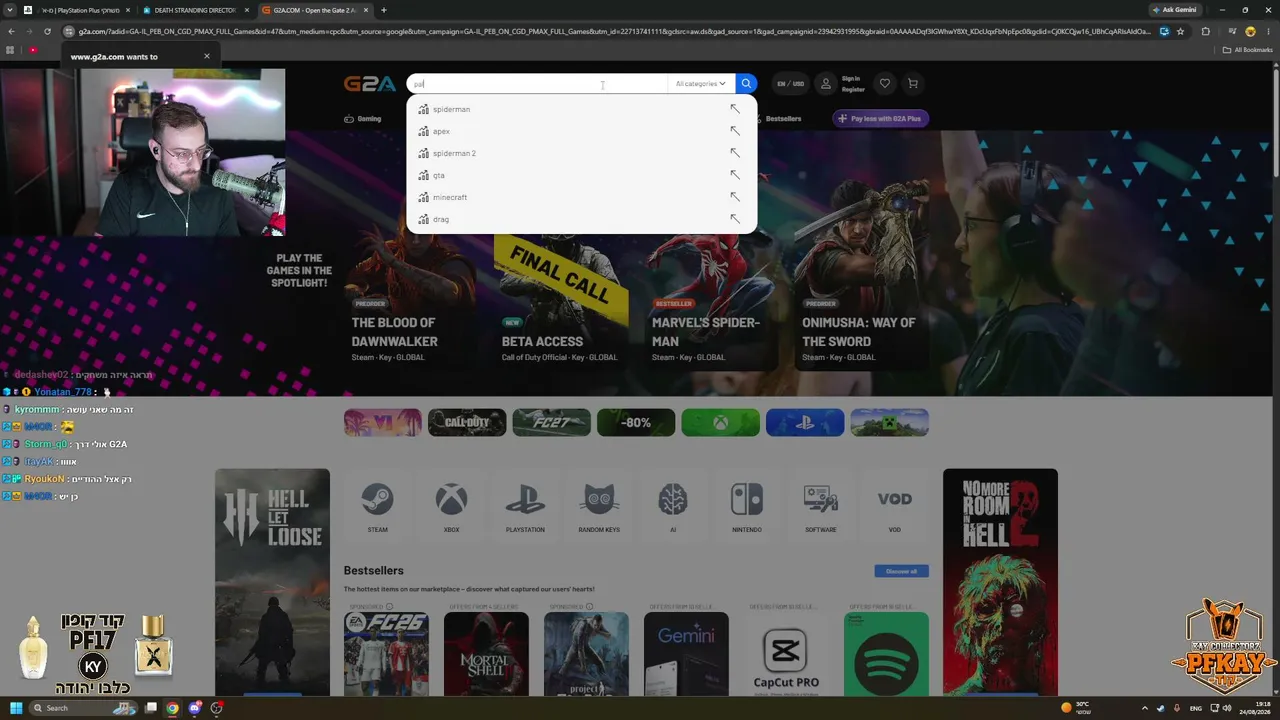The height and width of the screenshot is (720, 1280).
Task: Dismiss the g2a.com permission prompt
Action: point(207,56)
